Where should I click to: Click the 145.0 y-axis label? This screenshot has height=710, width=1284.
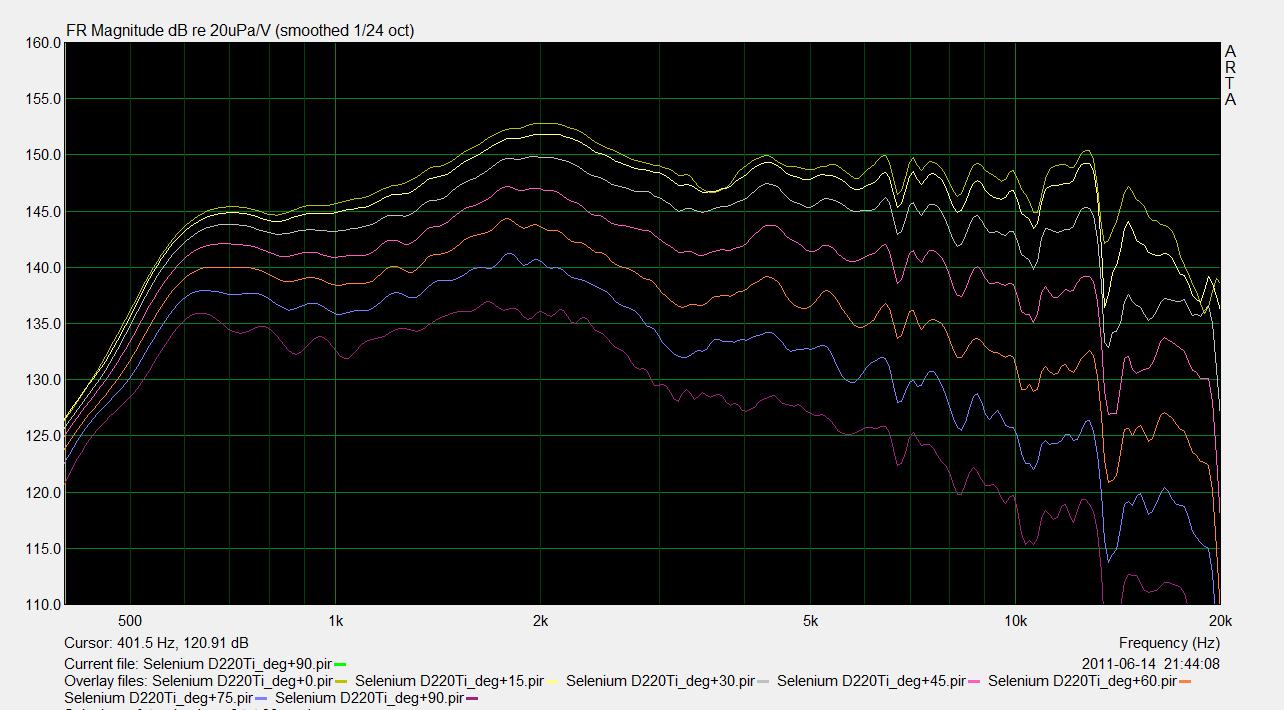click(x=42, y=212)
